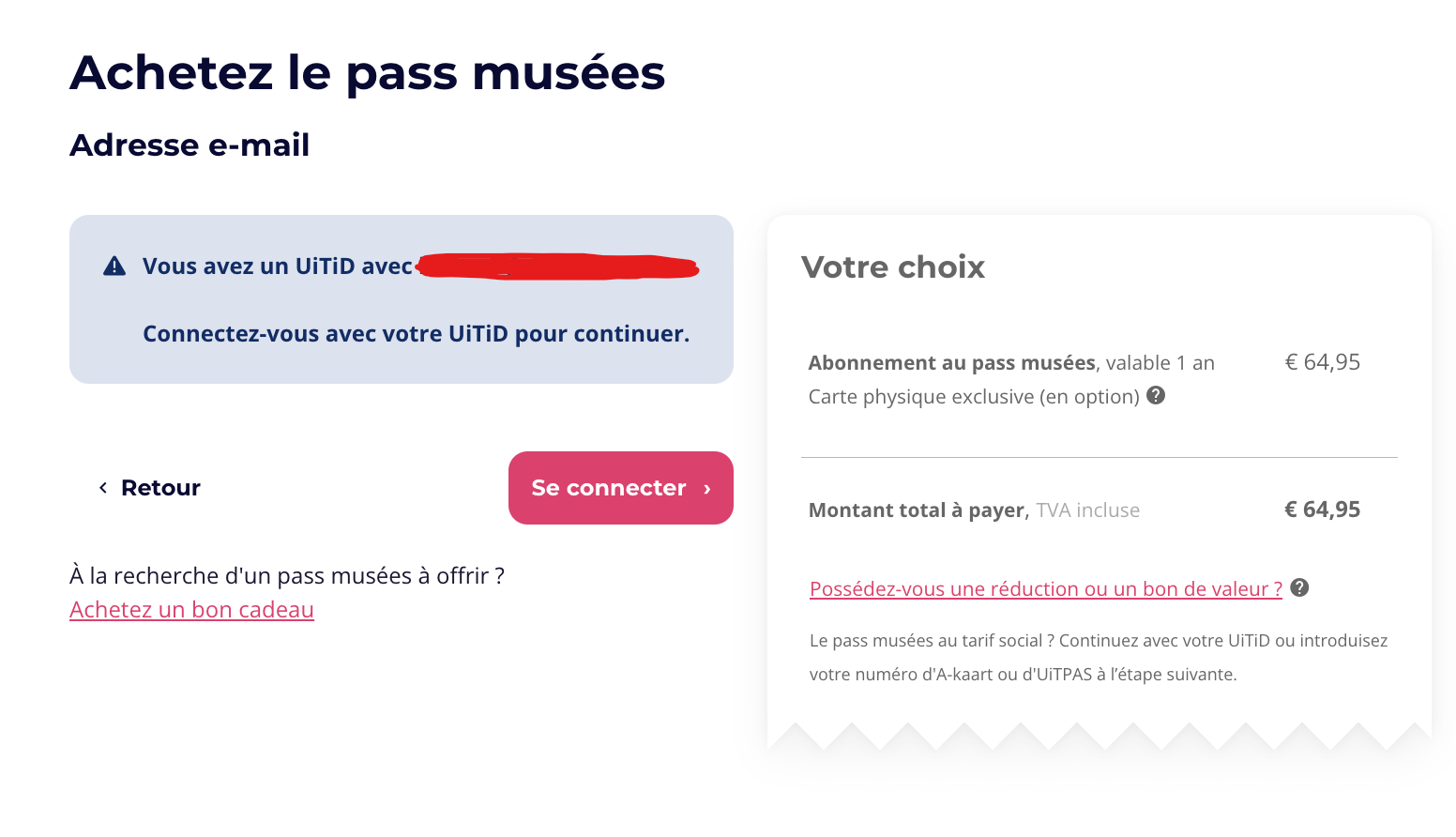This screenshot has height=837, width=1456.
Task: Click the left chevron beside Retour
Action: point(102,488)
